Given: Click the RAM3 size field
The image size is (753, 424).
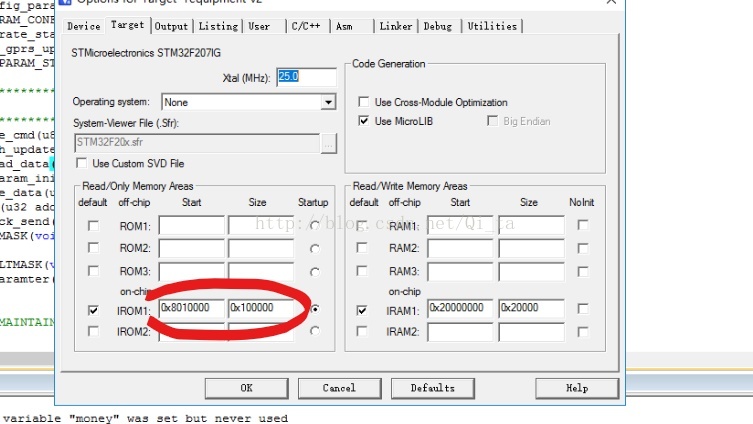Looking at the screenshot, I should point(532,271).
